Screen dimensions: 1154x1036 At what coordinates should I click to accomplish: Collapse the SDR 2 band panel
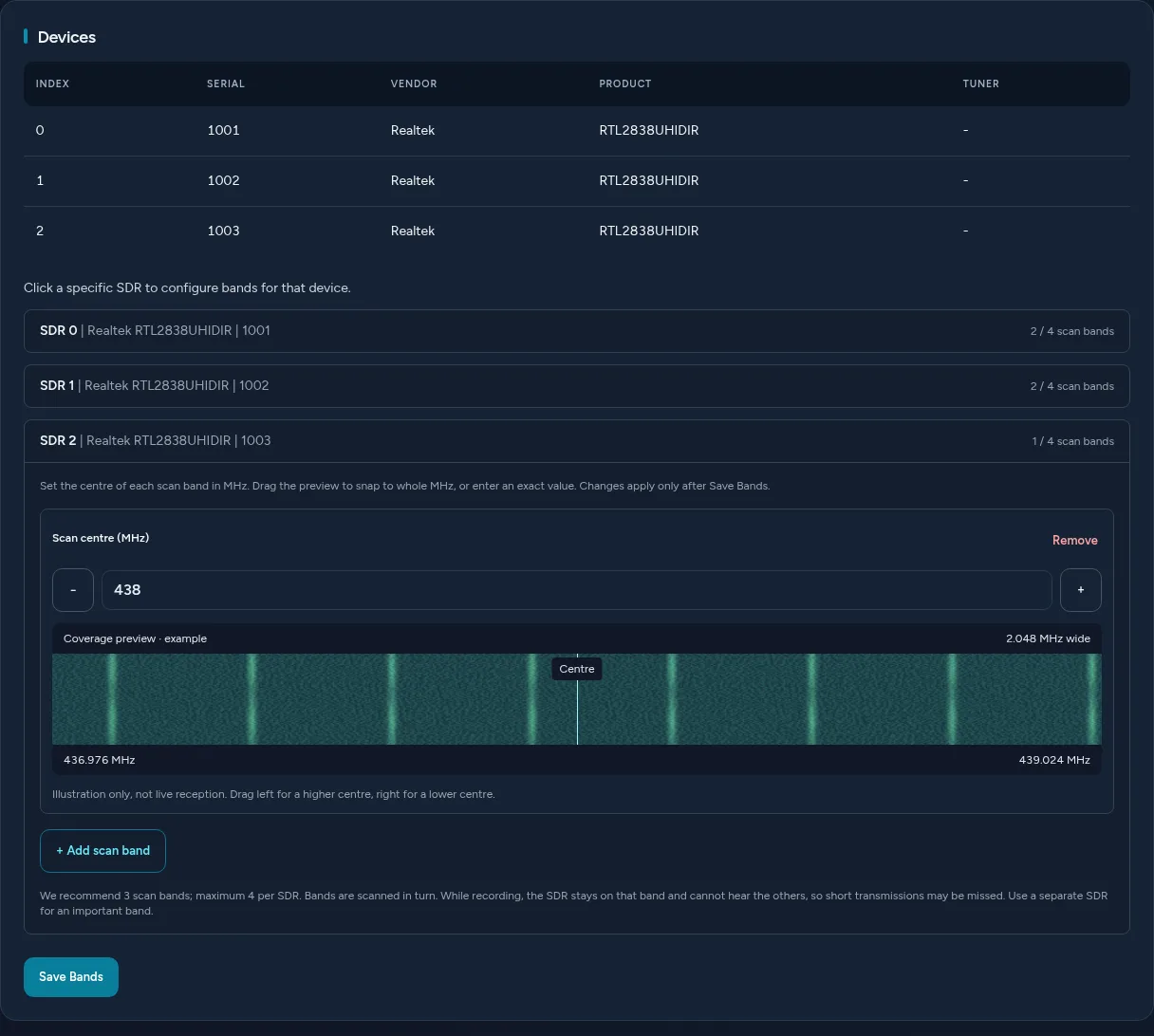(x=577, y=441)
